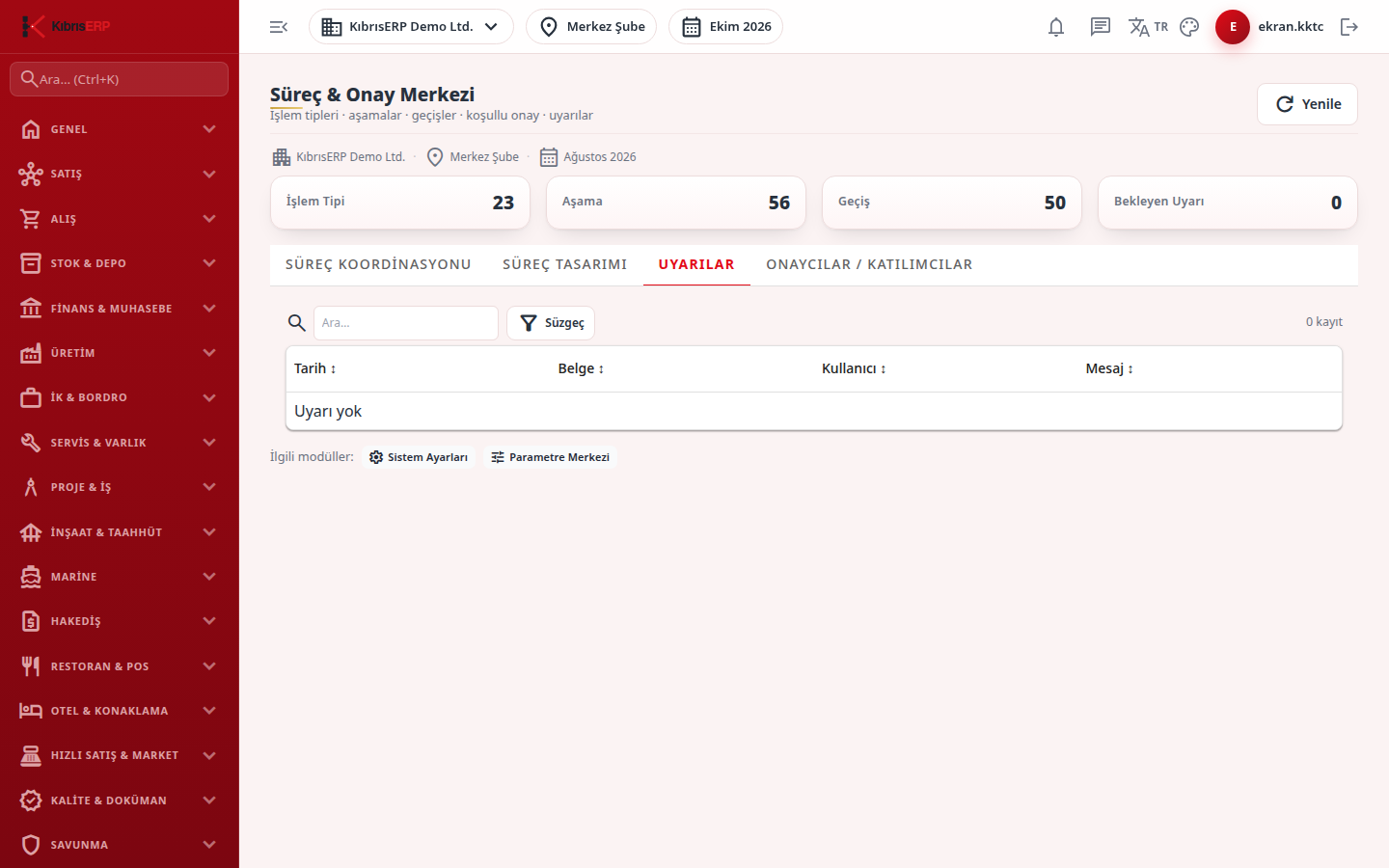The image size is (1389, 868).
Task: Click the Yenile refresh button
Action: tap(1307, 104)
